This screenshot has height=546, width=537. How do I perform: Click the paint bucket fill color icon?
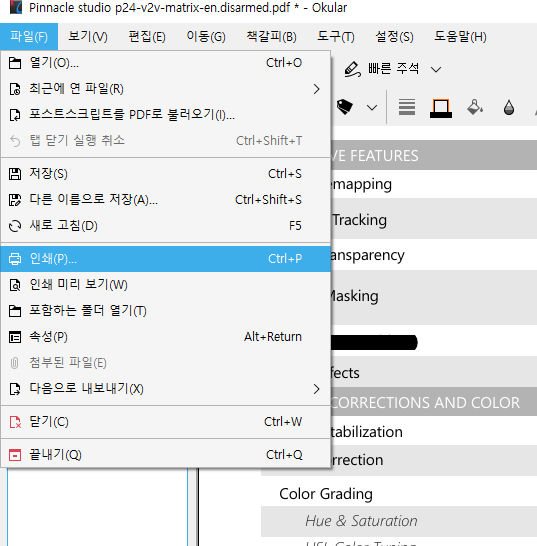tap(475, 107)
